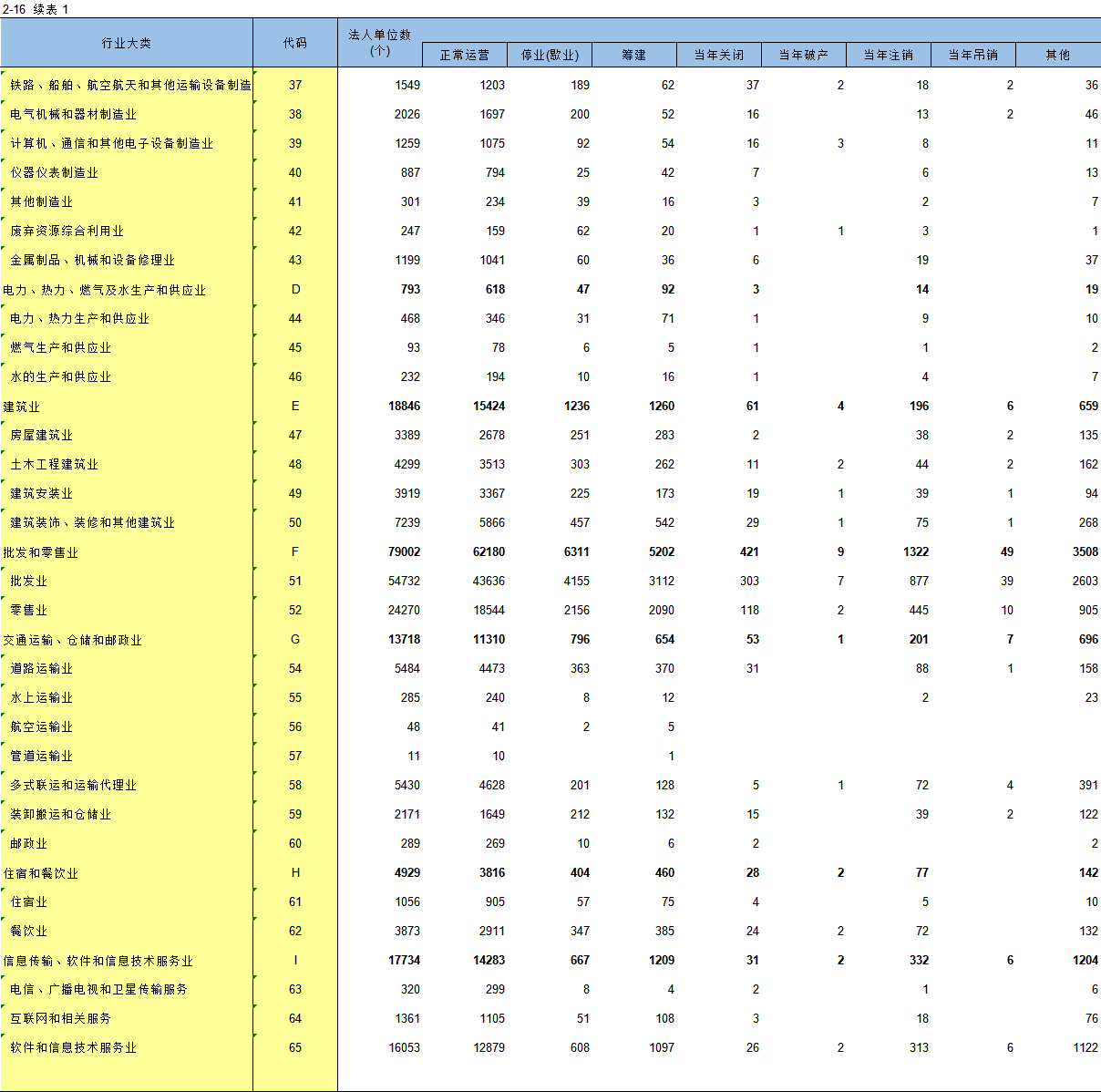
Task: Select the row label 住宿和餐饮业
Action: point(40,873)
